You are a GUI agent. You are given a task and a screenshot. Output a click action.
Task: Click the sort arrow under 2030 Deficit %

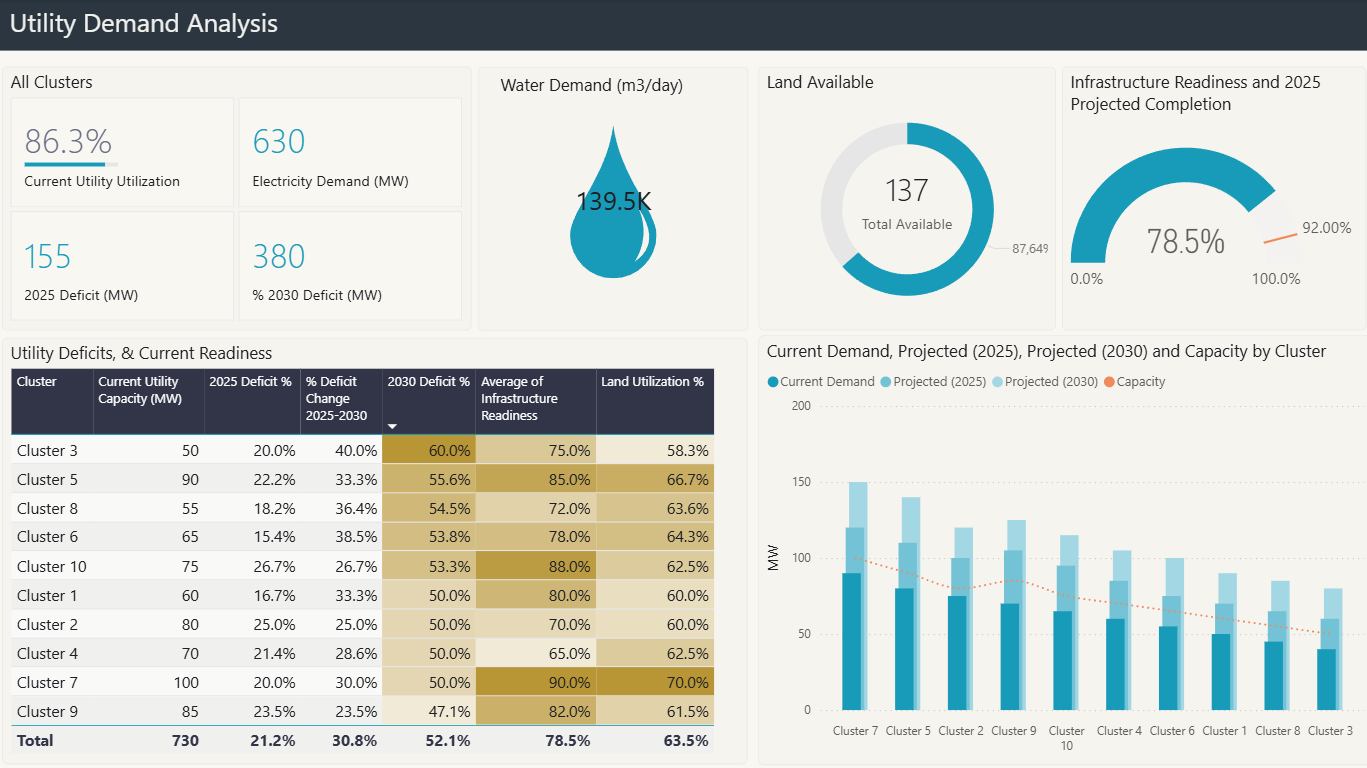click(x=392, y=427)
